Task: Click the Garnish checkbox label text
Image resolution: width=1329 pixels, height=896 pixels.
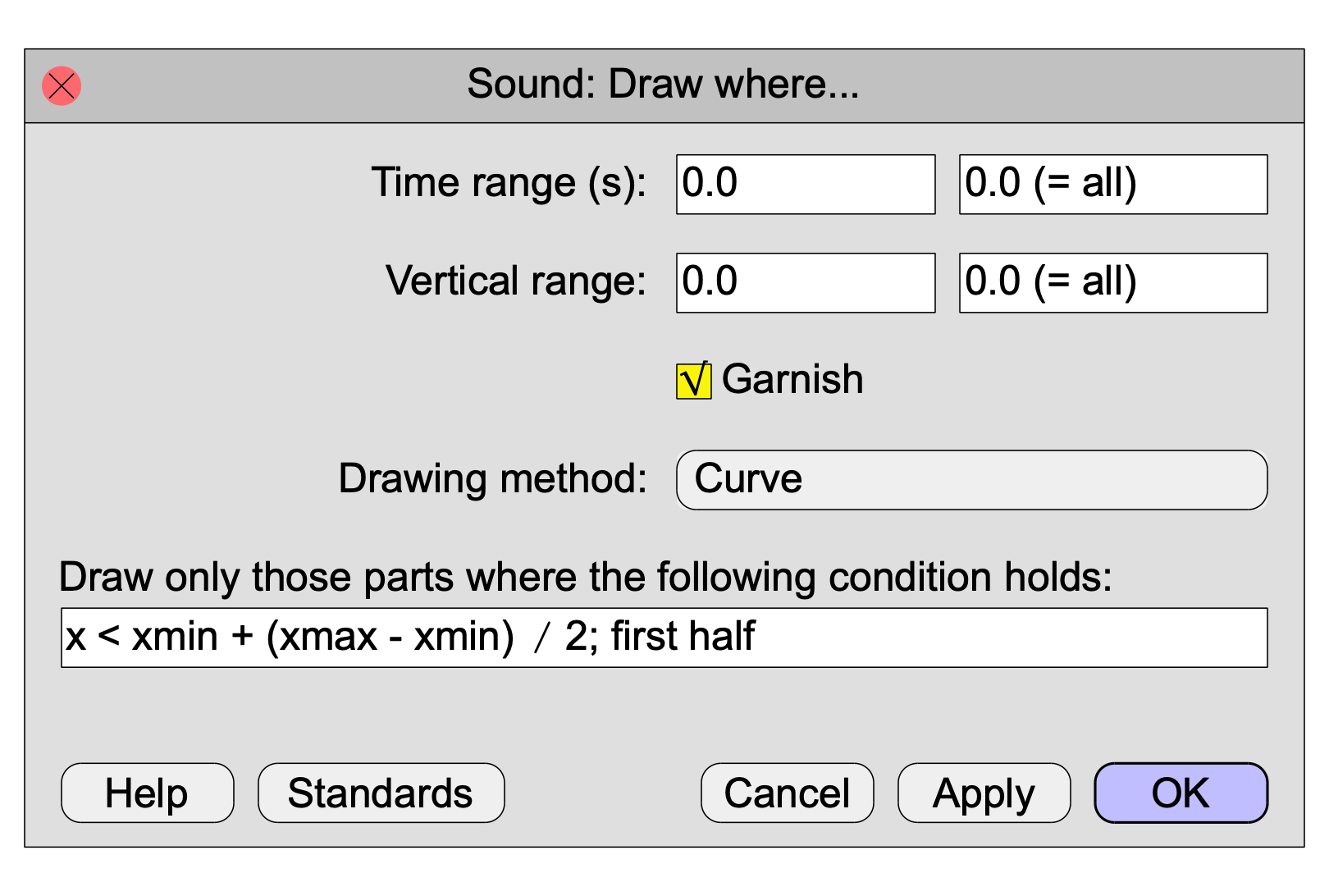Action: pos(792,380)
